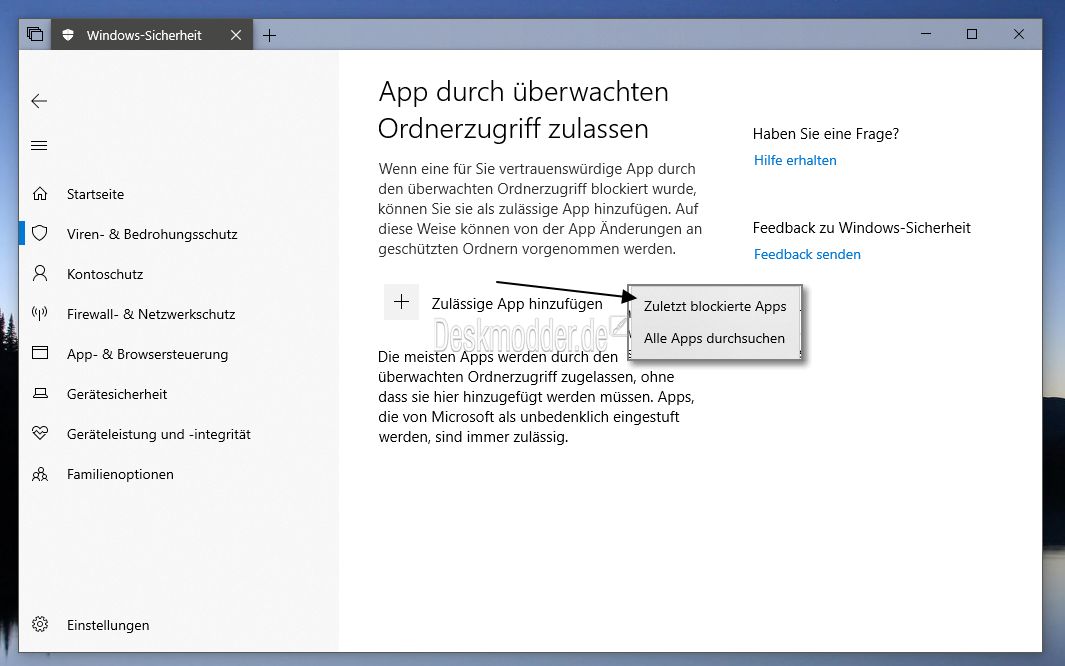
Task: Click the Startseite home icon
Action: coord(40,193)
